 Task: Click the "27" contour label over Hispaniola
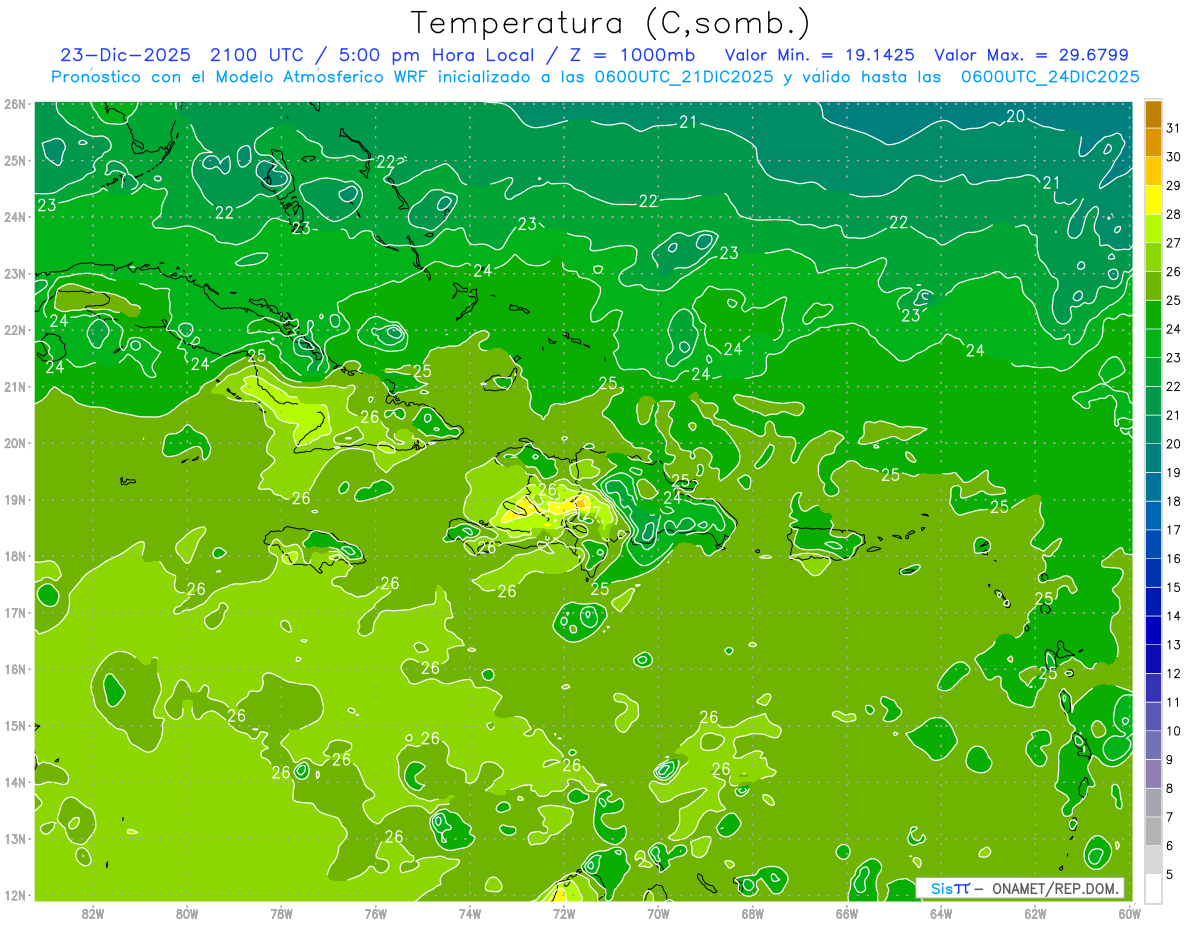coord(592,514)
